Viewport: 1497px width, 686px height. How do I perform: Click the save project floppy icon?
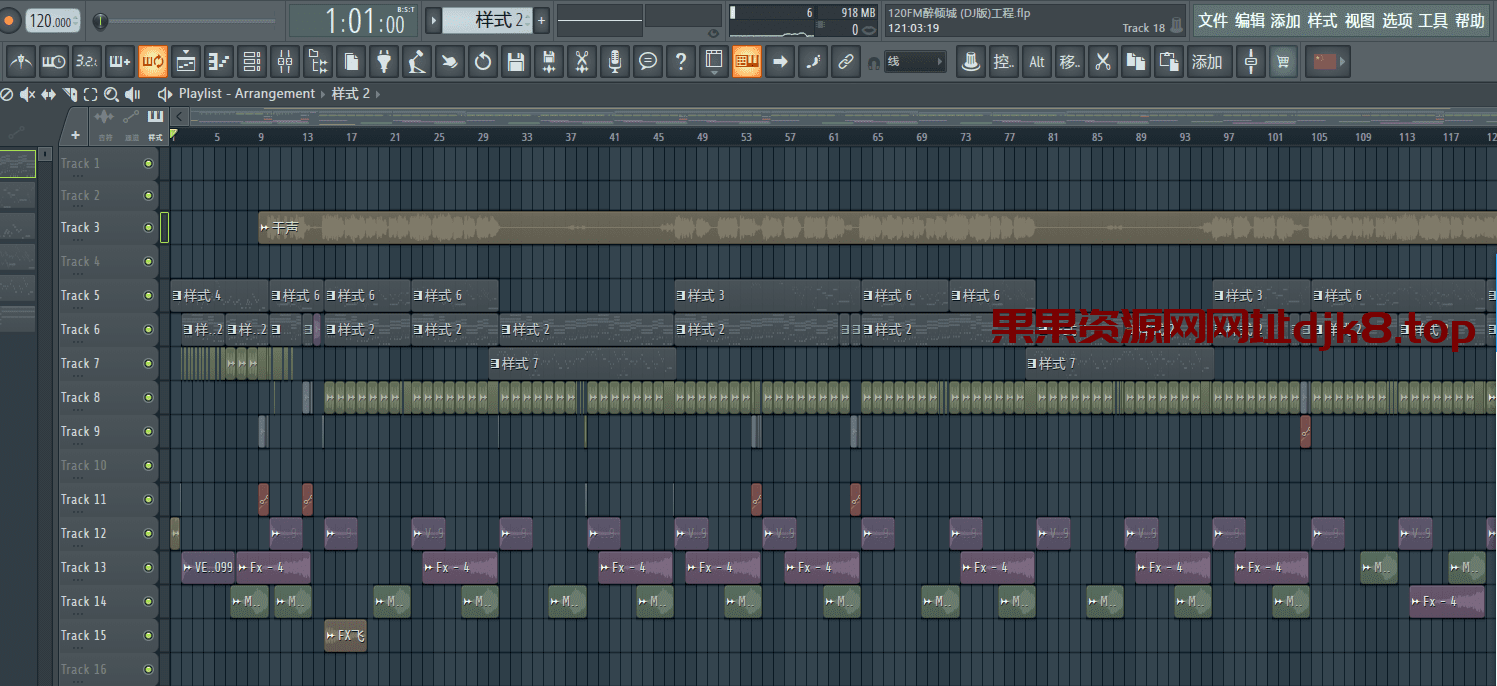click(x=515, y=62)
